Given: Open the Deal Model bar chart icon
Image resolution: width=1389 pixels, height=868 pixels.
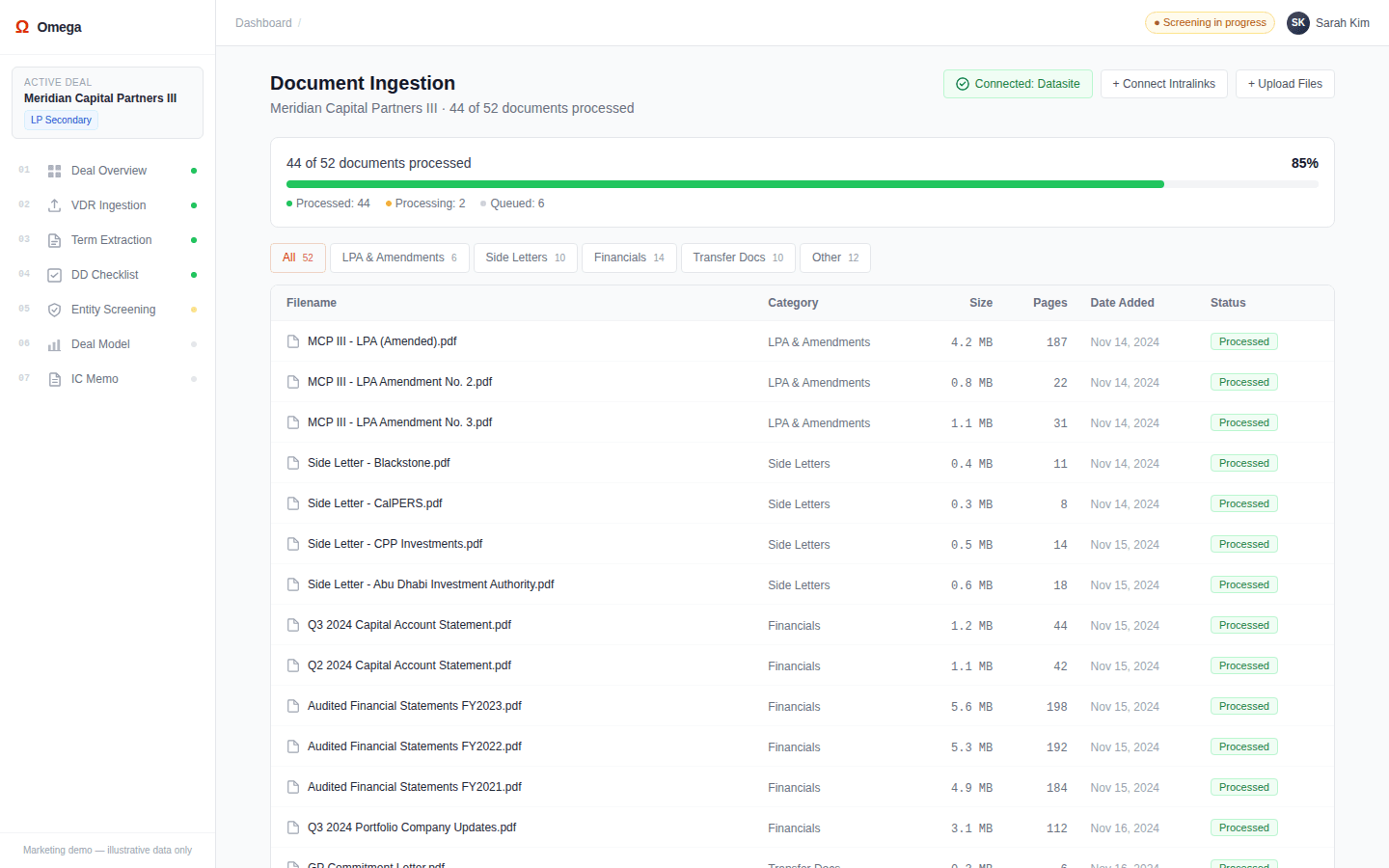Looking at the screenshot, I should pos(55,344).
